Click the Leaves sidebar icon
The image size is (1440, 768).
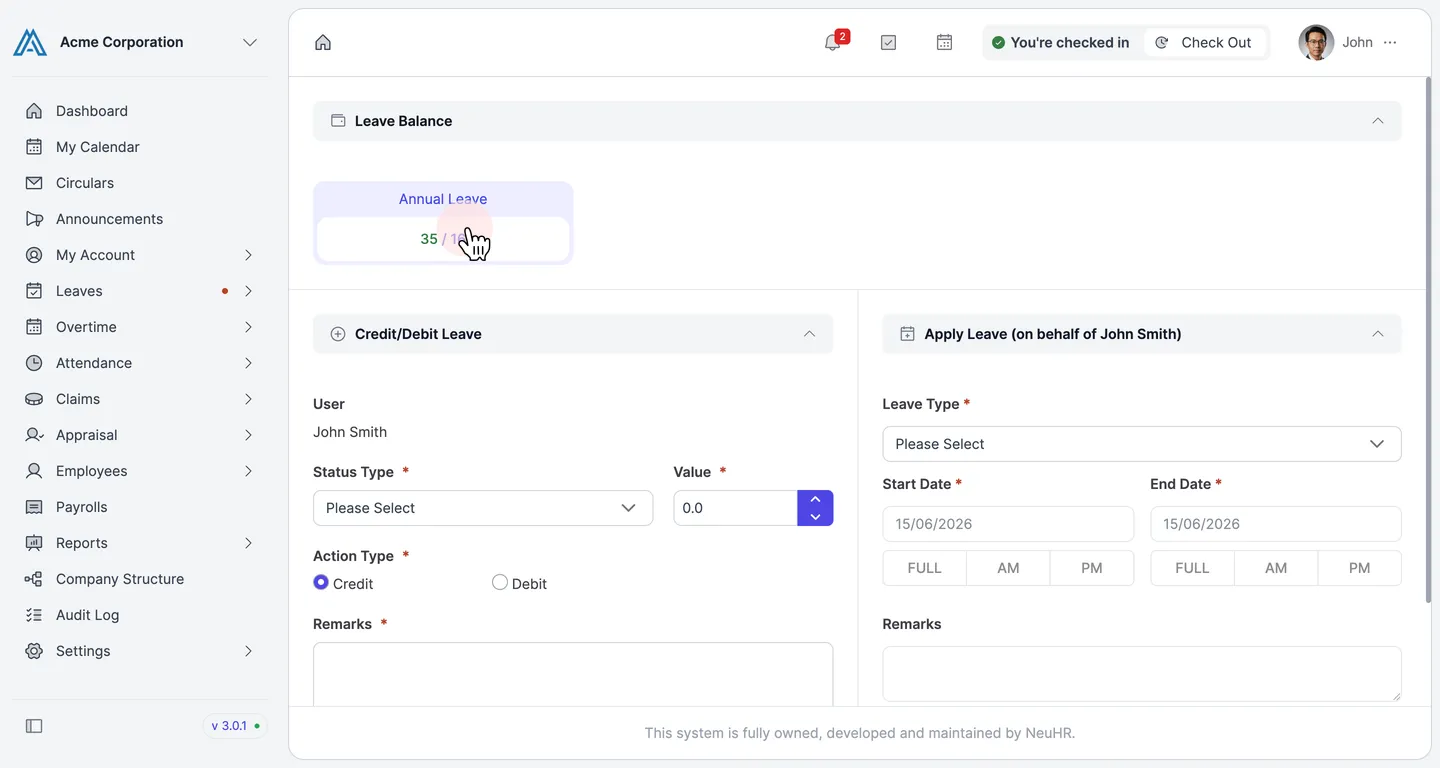pyautogui.click(x=34, y=291)
